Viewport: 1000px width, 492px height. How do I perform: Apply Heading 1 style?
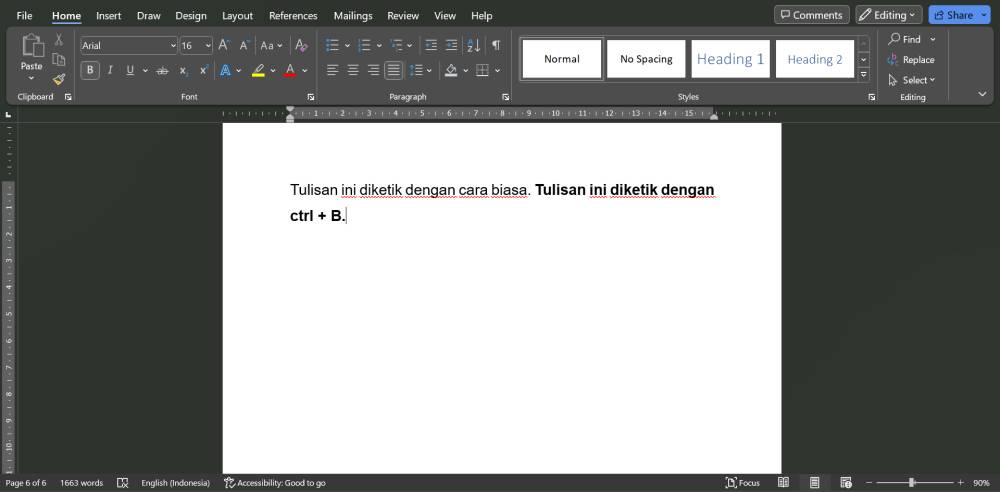(x=730, y=59)
